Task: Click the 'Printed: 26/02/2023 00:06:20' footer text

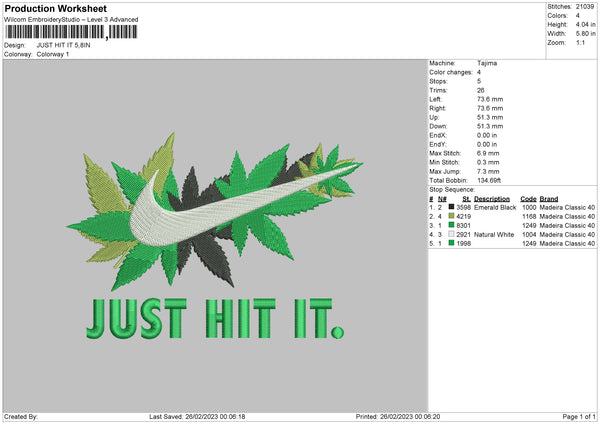Action: click(398, 416)
